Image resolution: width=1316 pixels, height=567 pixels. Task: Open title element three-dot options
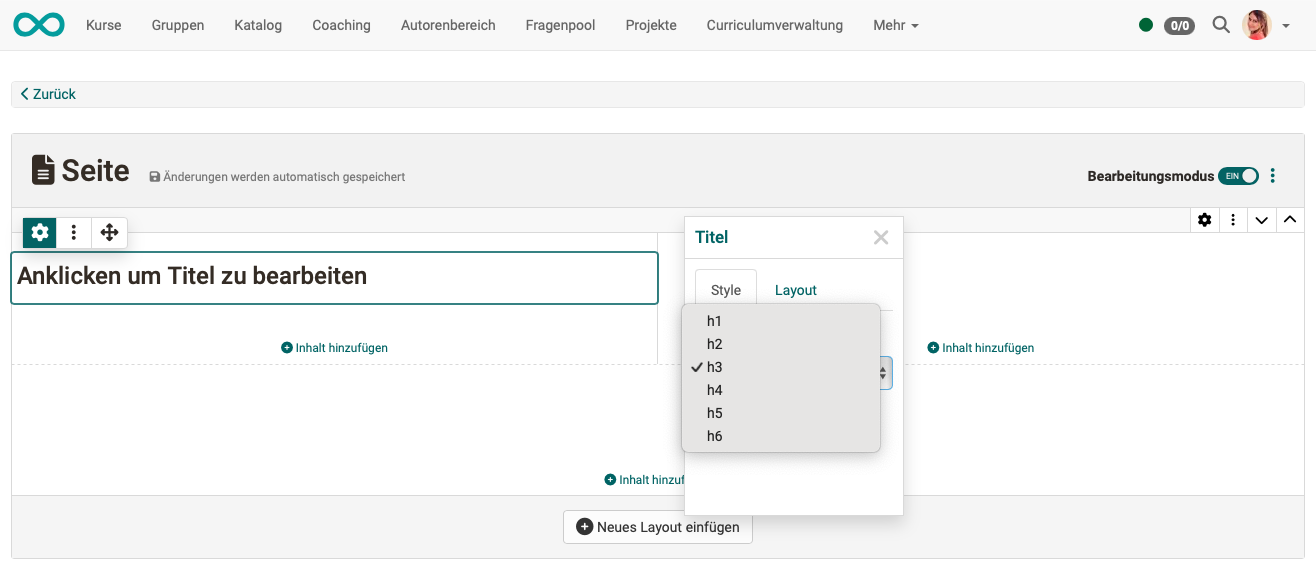tap(74, 232)
